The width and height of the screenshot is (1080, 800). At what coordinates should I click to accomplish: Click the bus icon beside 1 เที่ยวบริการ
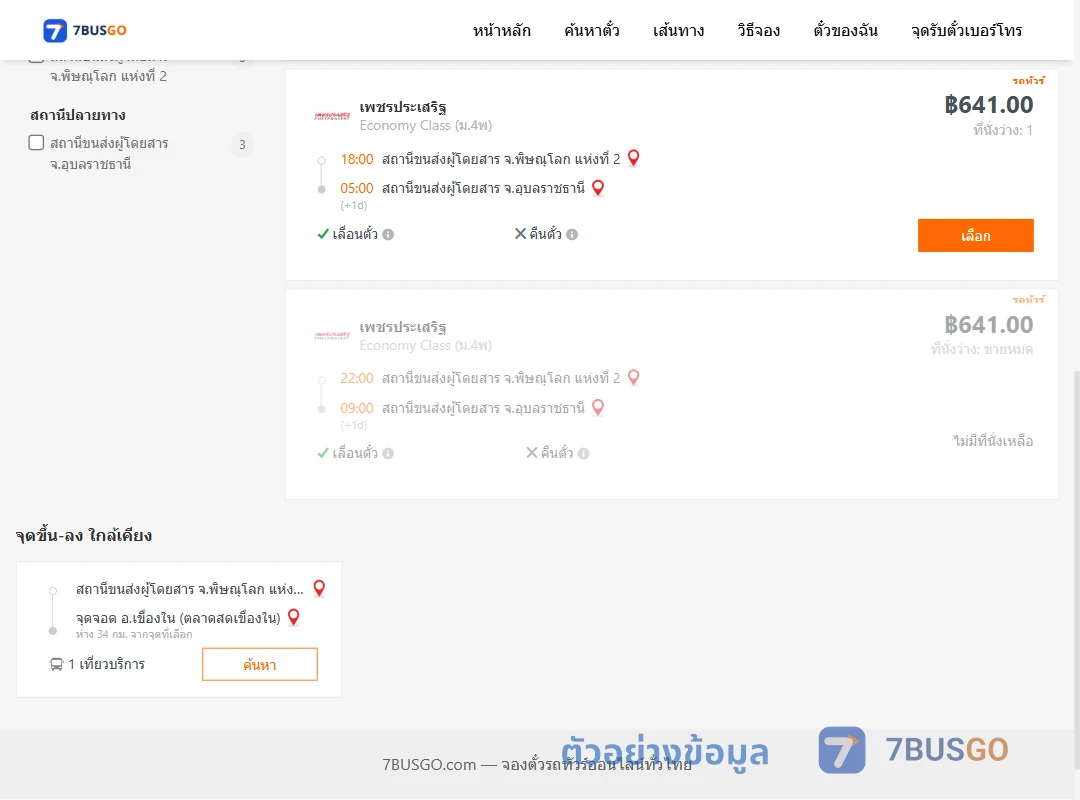(56, 664)
